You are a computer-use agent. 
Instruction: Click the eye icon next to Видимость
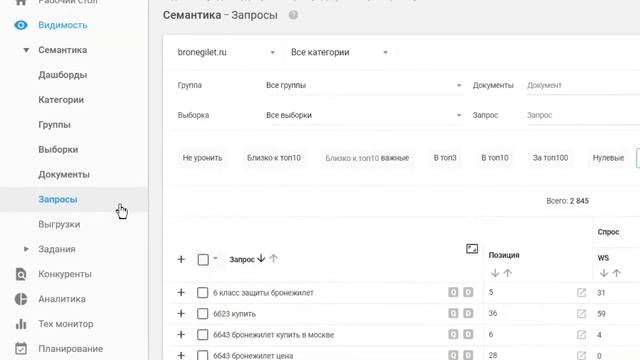21,25
